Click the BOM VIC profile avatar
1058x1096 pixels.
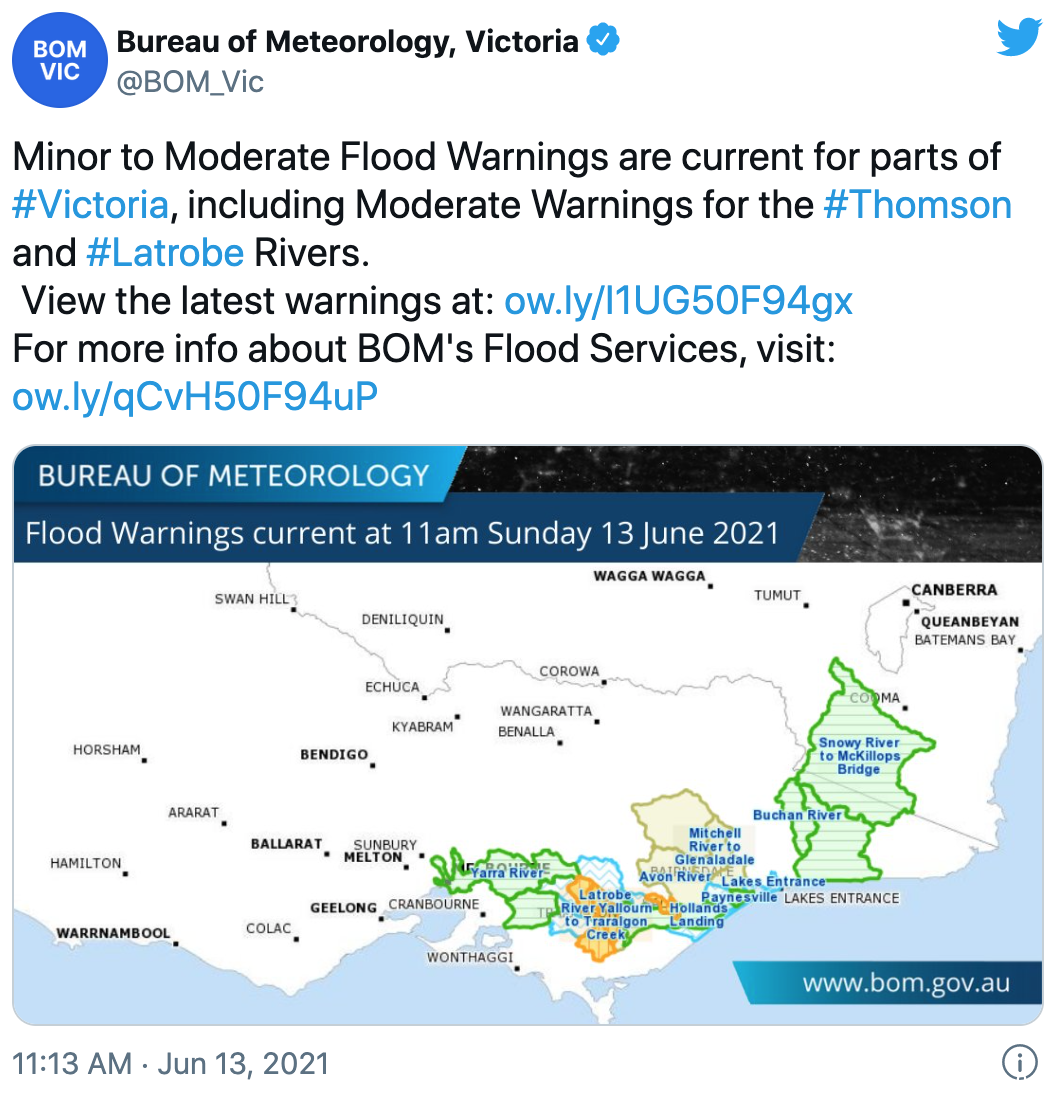pos(59,60)
